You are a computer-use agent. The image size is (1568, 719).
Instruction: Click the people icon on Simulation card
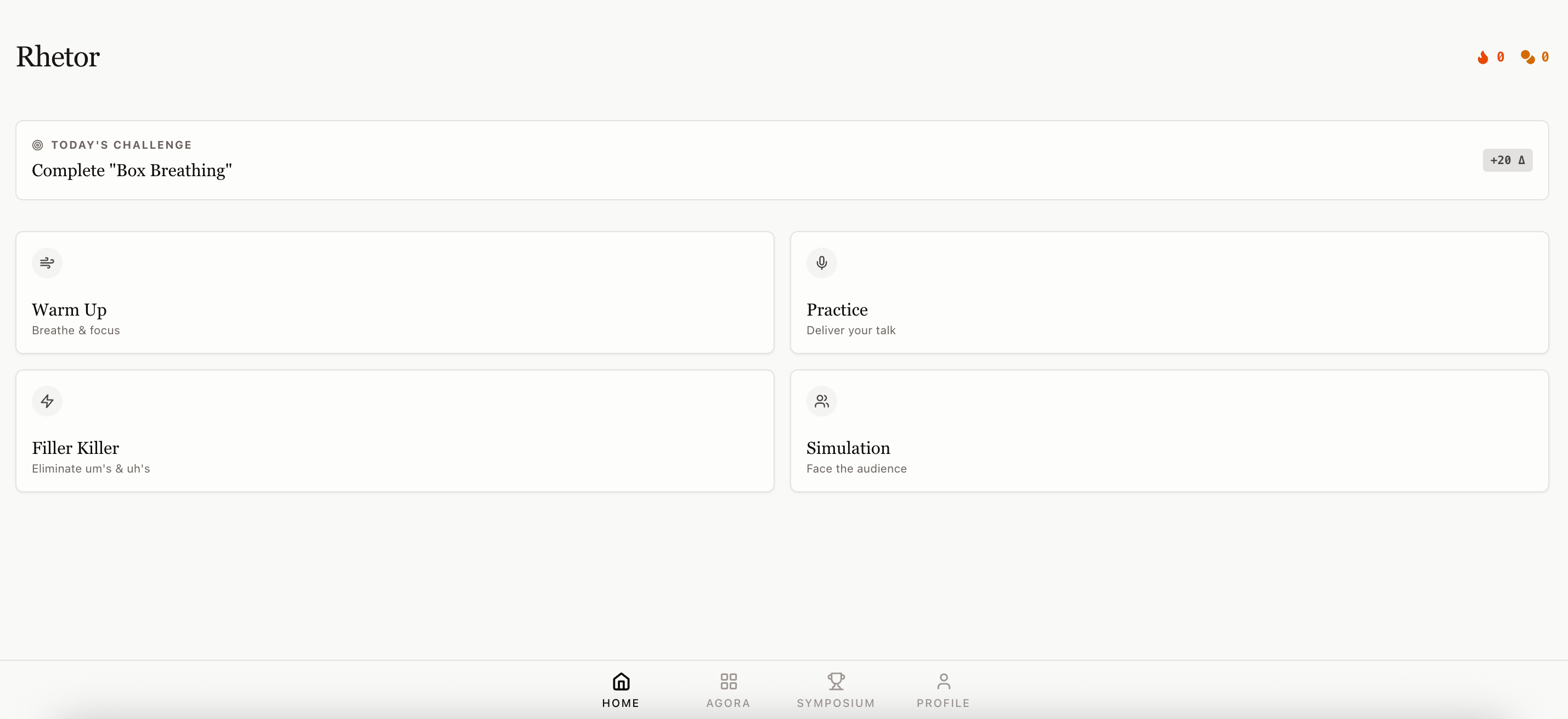click(821, 401)
